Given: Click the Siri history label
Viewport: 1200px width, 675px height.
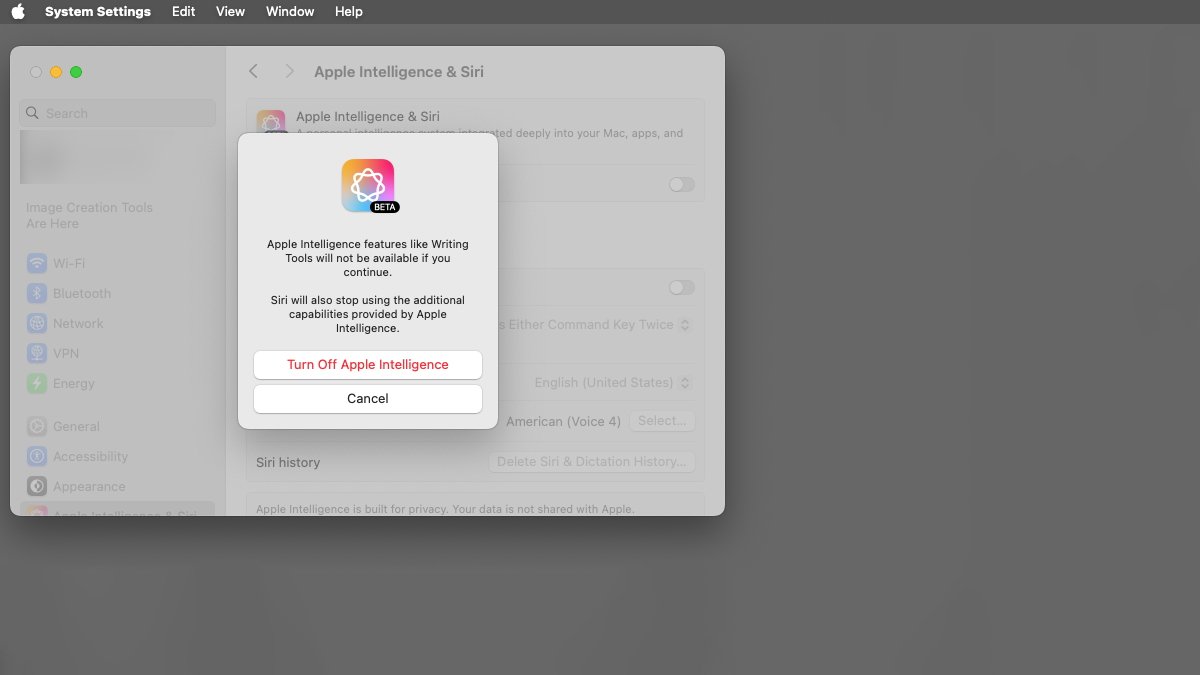Looking at the screenshot, I should 288,462.
